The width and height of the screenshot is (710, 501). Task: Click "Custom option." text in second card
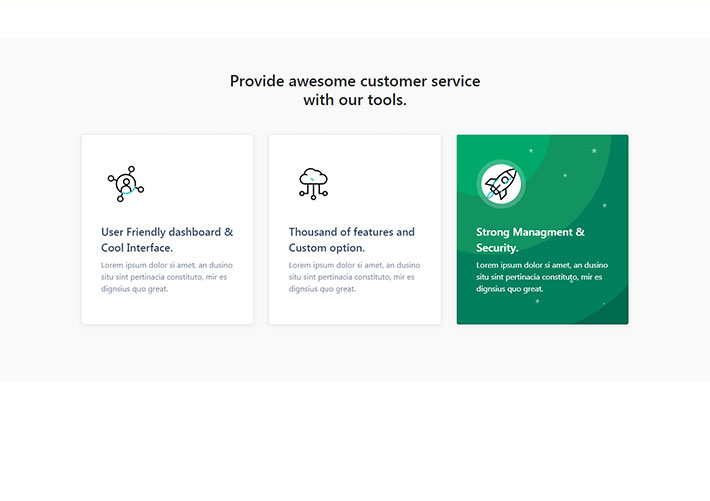327,248
